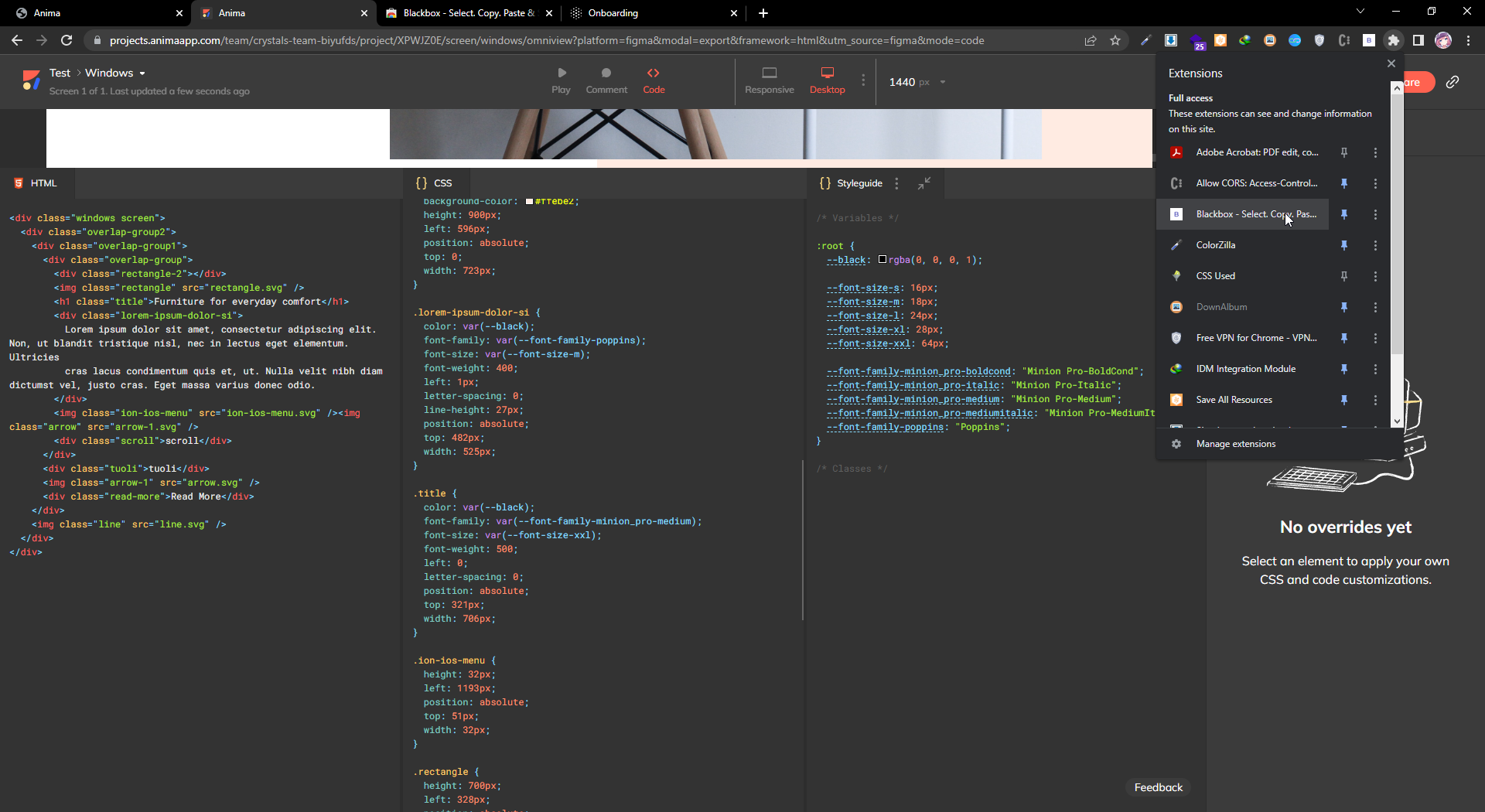Open the Chrome three-dot main menu

pos(1468,40)
